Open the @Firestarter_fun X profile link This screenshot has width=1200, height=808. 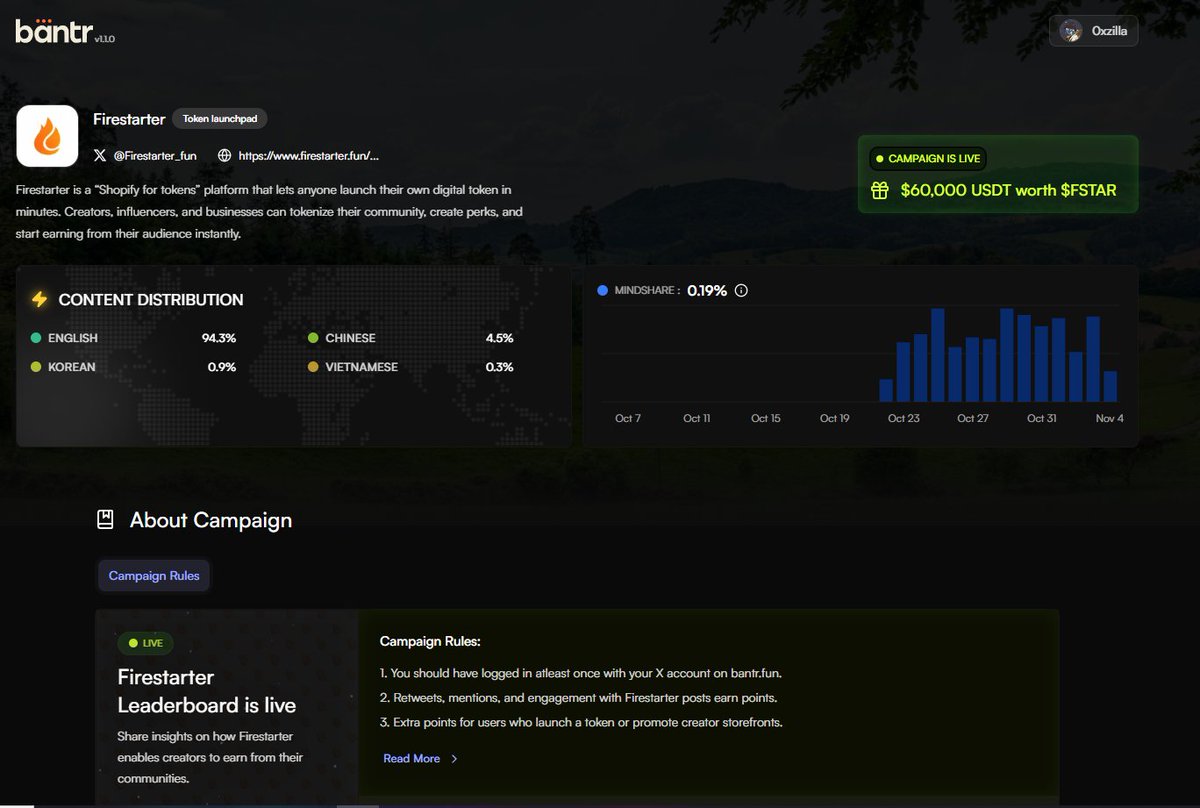tap(154, 156)
